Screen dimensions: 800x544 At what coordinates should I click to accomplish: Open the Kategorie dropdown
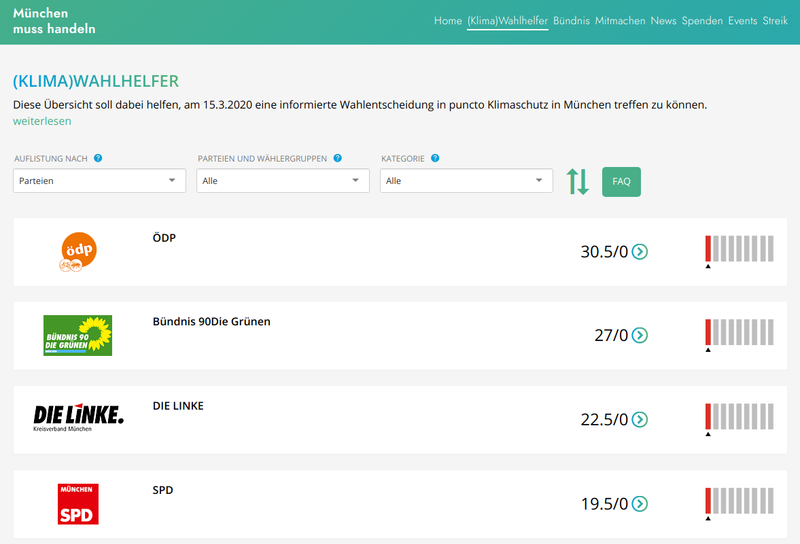pos(466,181)
